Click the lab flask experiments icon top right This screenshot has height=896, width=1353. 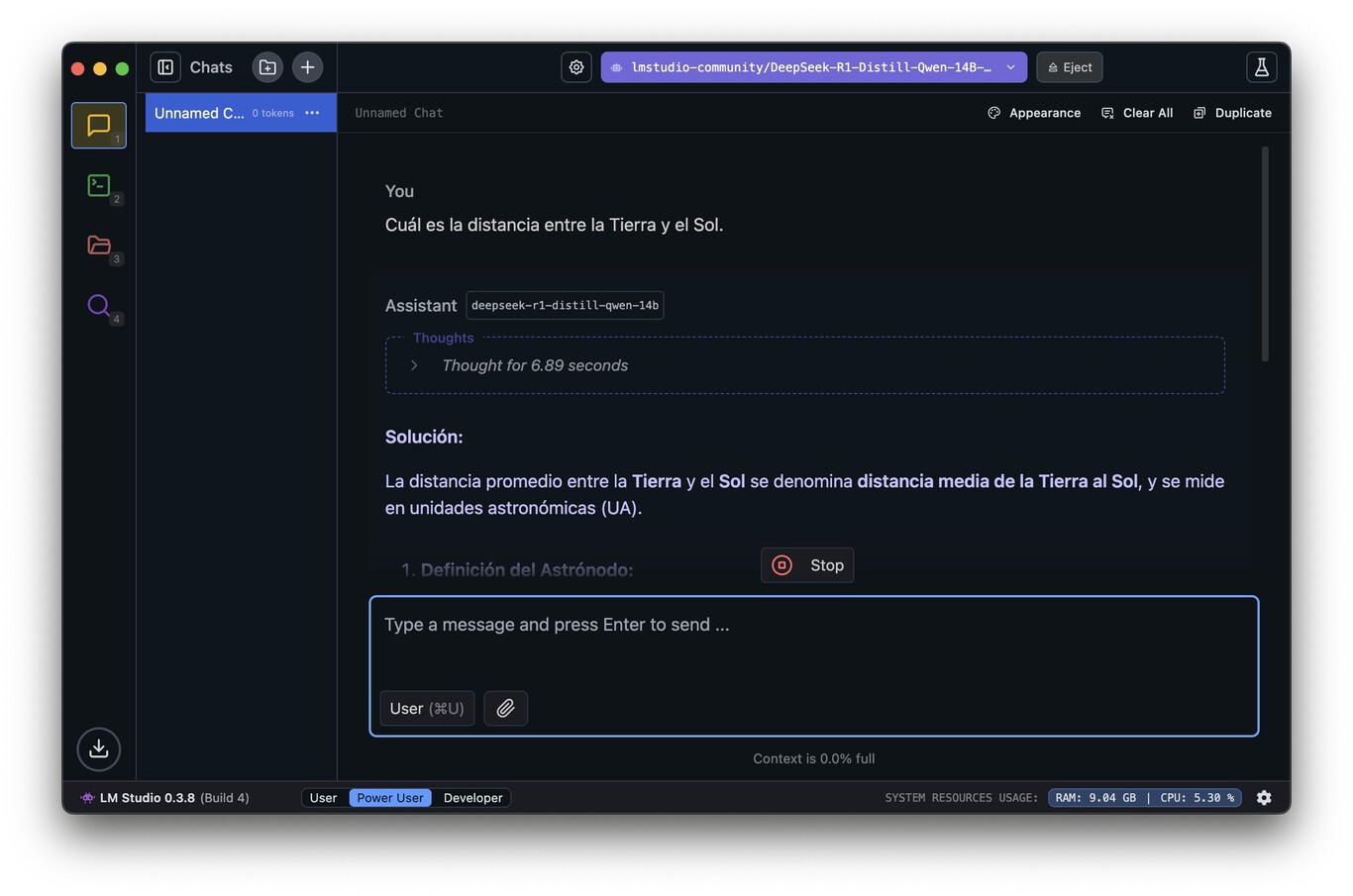[1261, 66]
